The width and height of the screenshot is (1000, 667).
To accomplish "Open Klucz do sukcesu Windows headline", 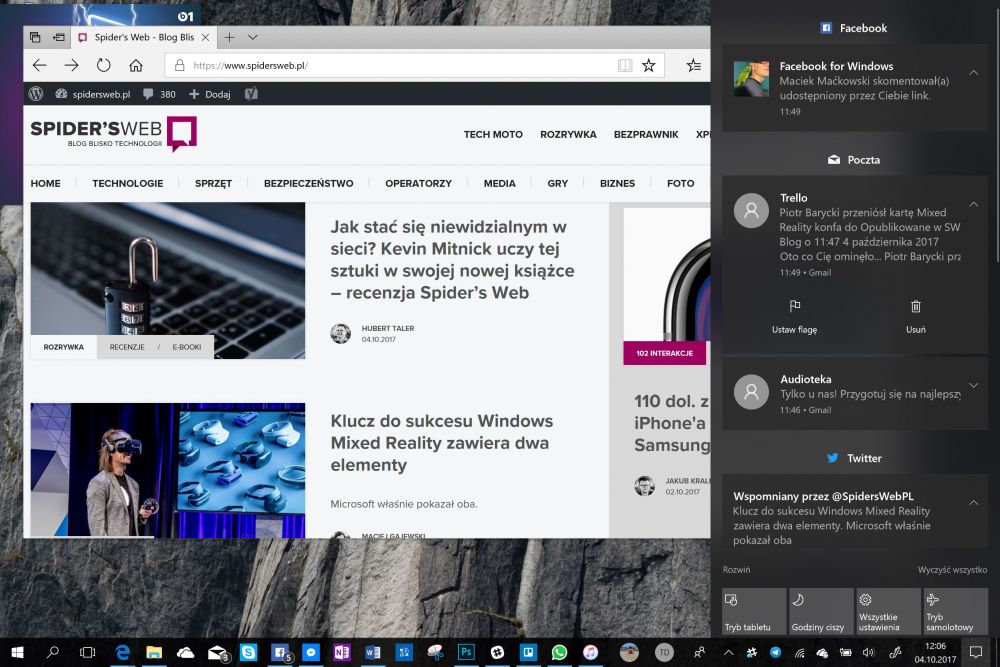I will (441, 443).
